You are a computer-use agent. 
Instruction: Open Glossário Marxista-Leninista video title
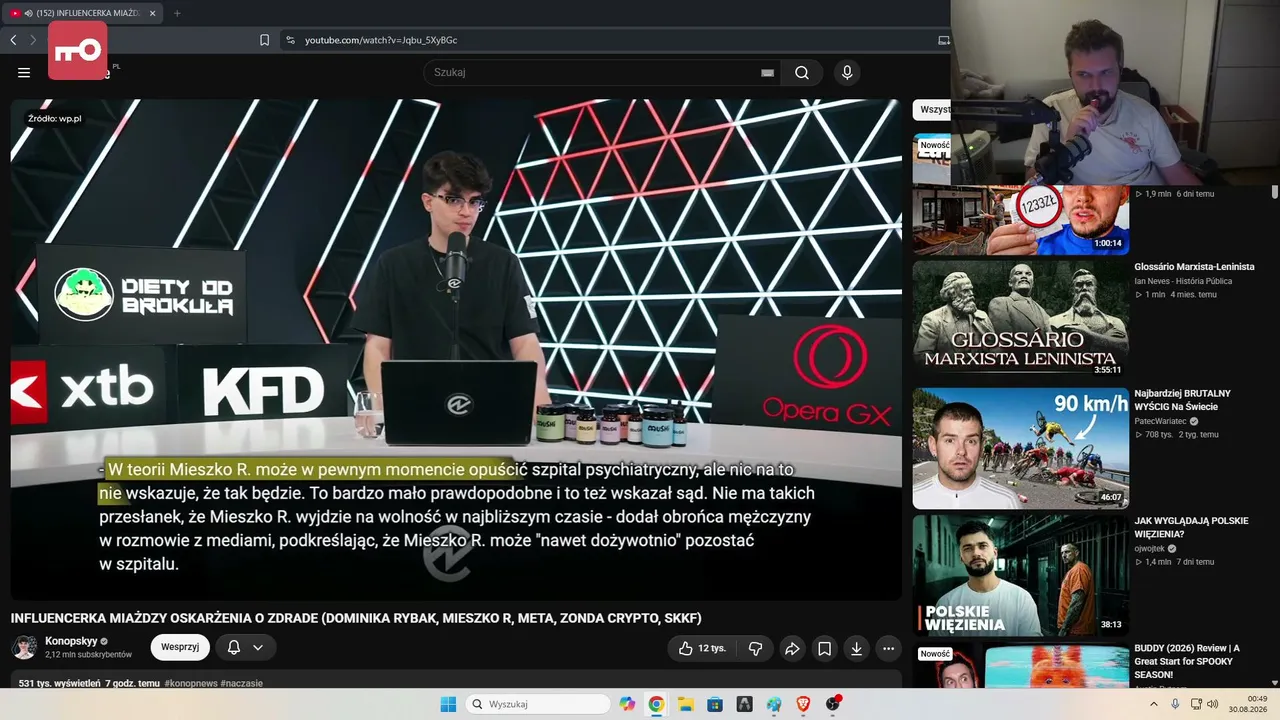pyautogui.click(x=1194, y=267)
